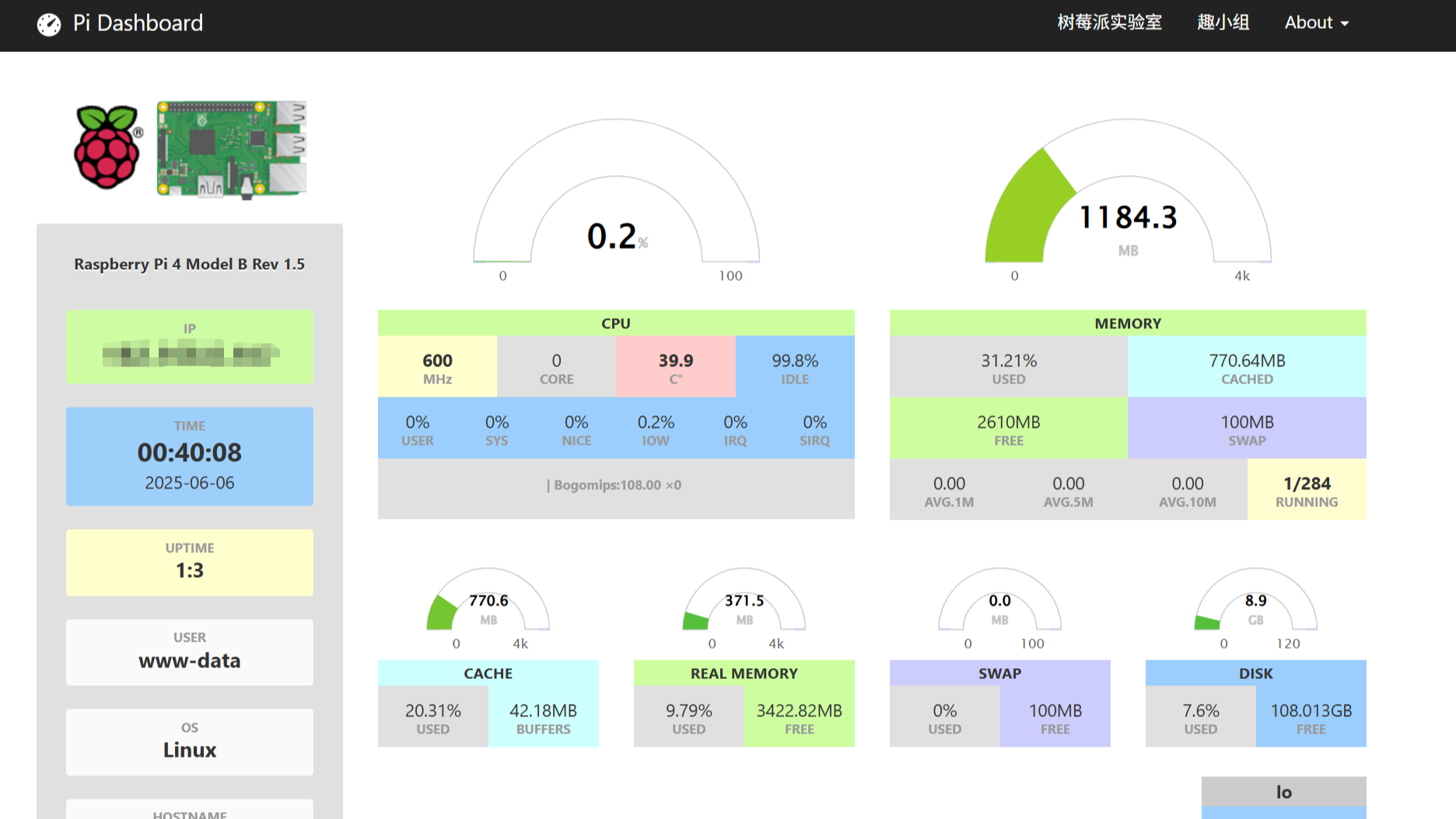Click the USER www-data card
Viewport: 1456px width, 819px height.
coord(190,653)
